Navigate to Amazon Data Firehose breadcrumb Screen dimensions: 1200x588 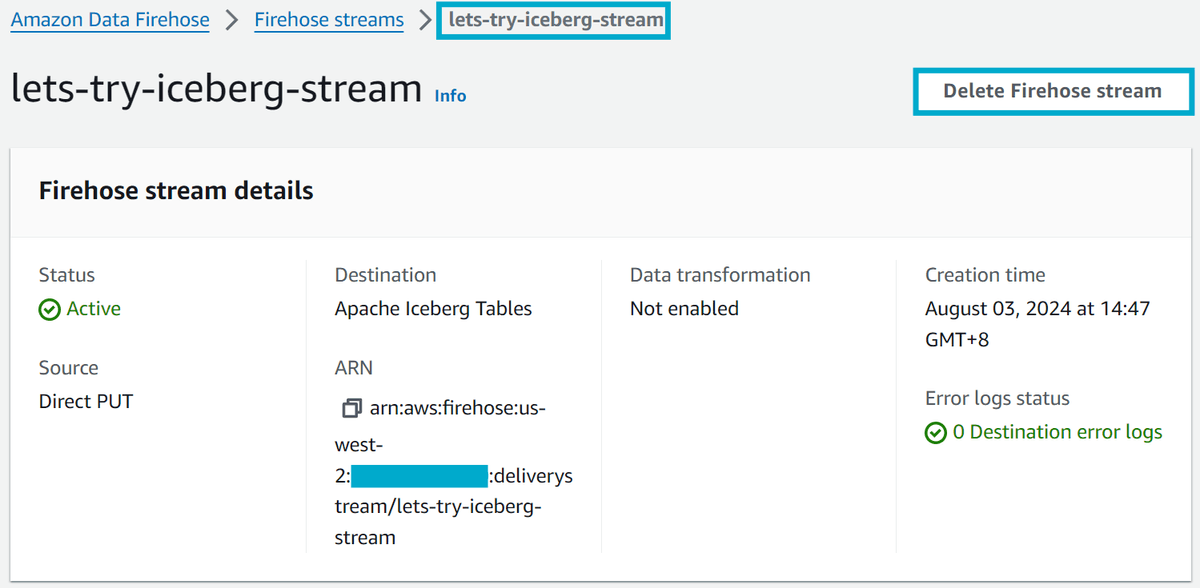(109, 19)
